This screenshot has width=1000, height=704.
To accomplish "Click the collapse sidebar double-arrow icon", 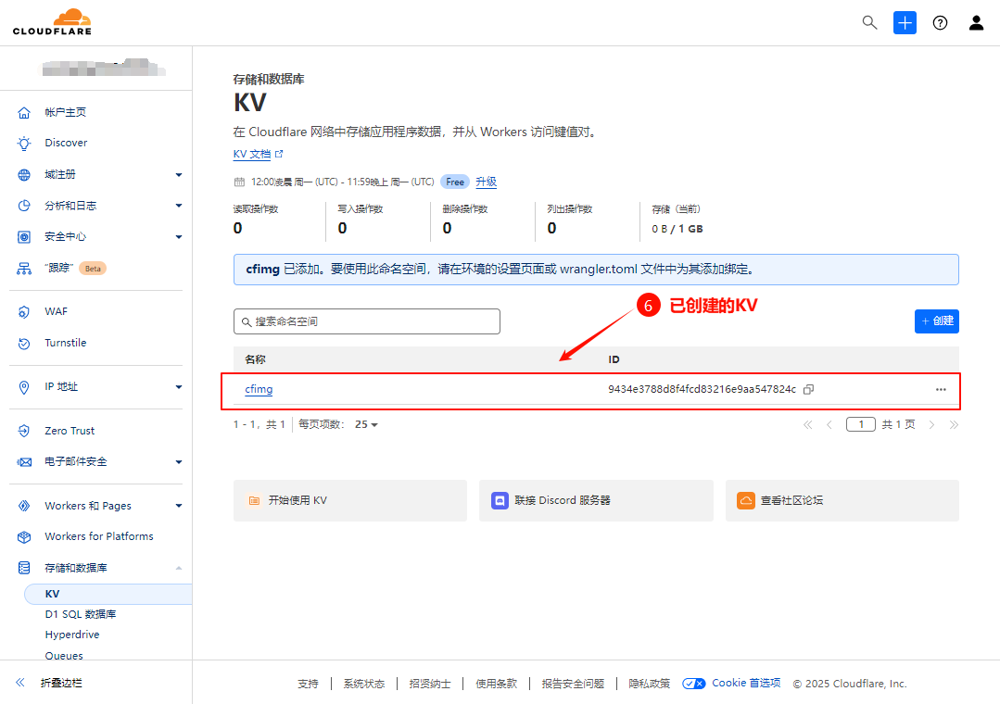I will point(20,683).
